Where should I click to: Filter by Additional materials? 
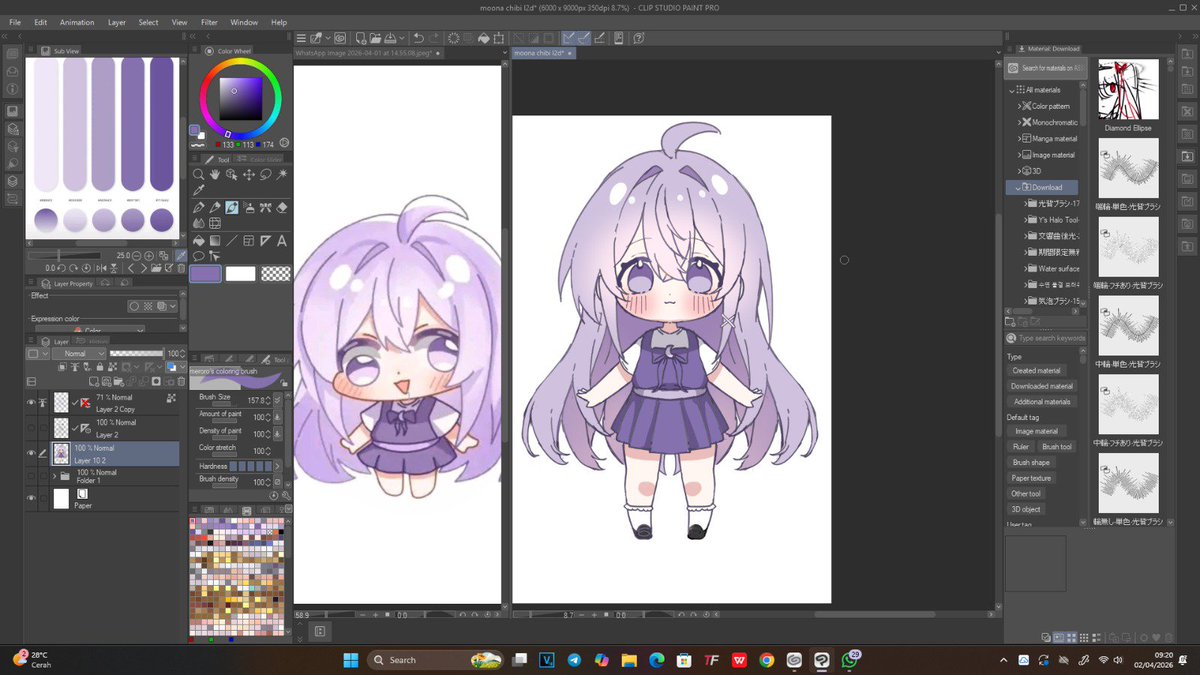[1042, 402]
